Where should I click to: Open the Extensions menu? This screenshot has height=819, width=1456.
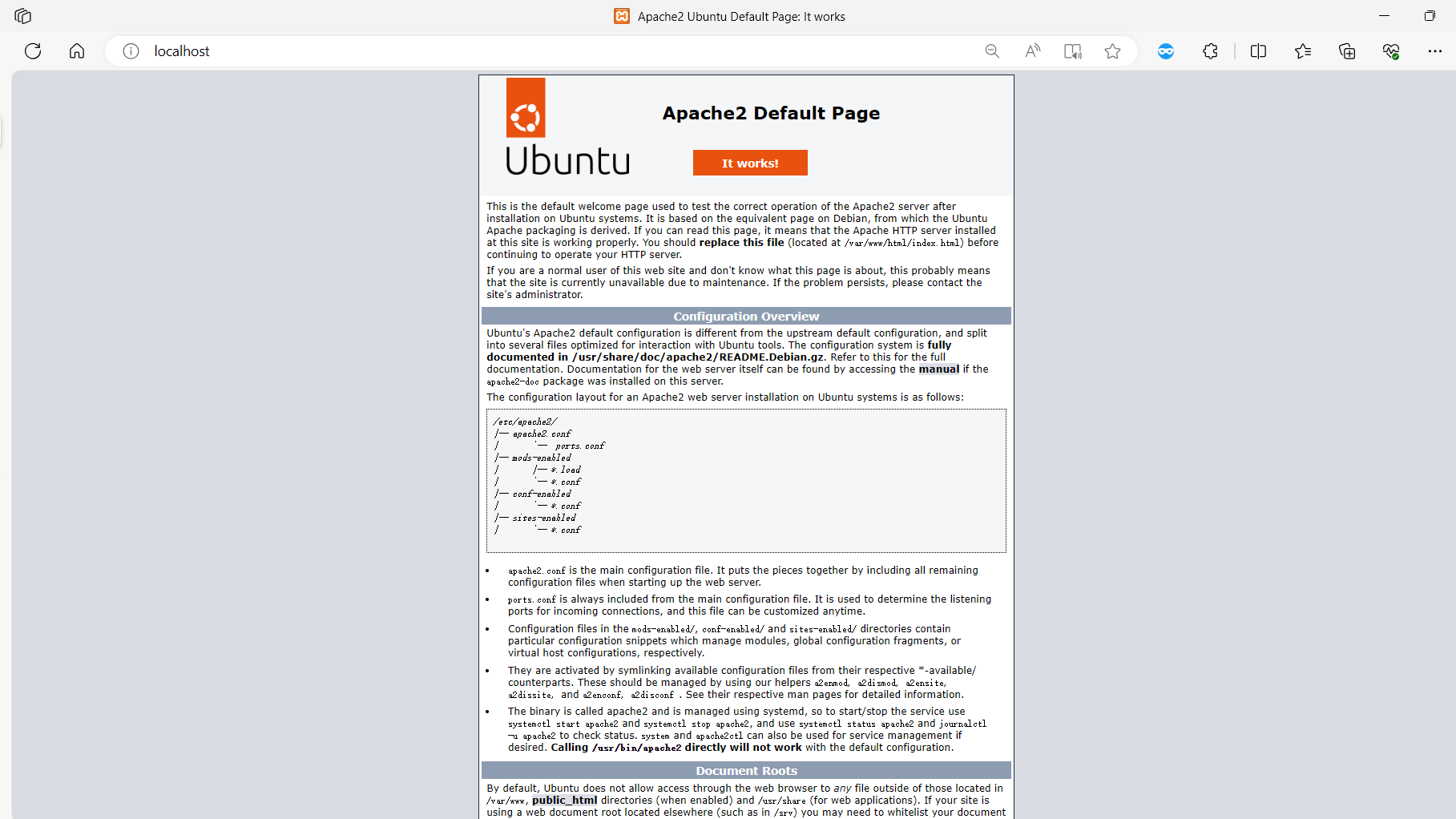click(x=1210, y=51)
